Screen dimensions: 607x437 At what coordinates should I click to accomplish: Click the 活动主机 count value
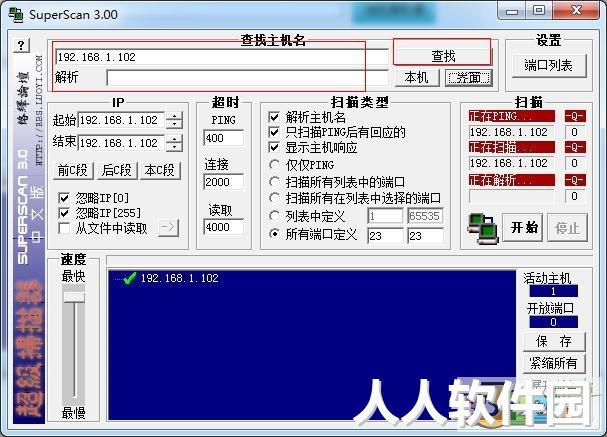(x=554, y=291)
